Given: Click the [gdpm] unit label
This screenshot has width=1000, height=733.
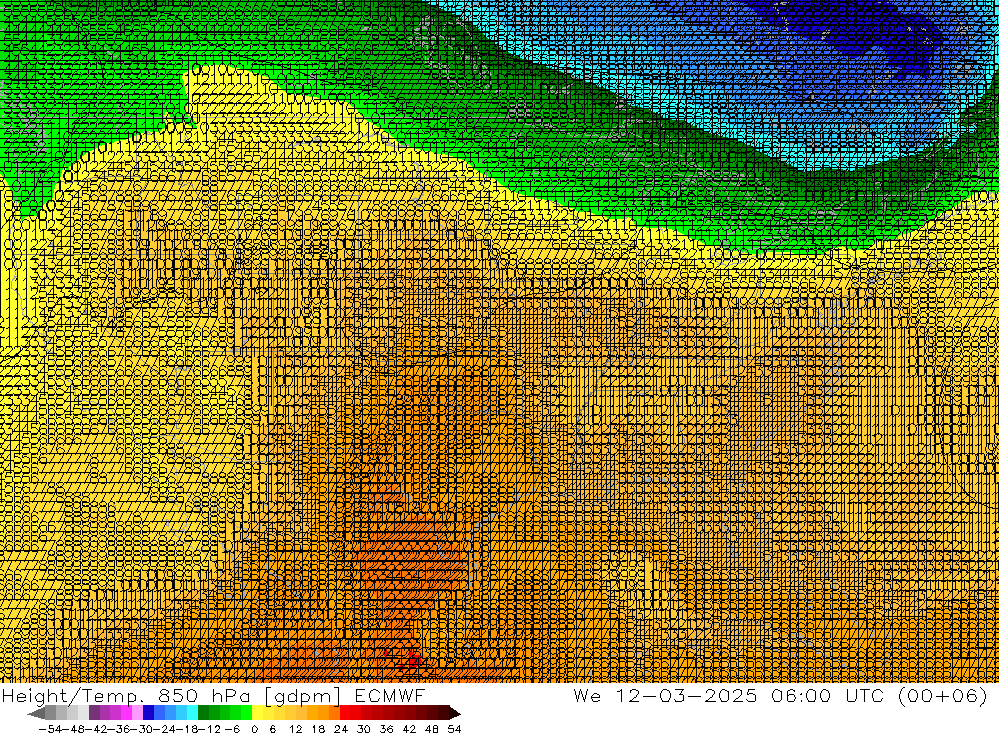Looking at the screenshot, I should click(x=302, y=695).
